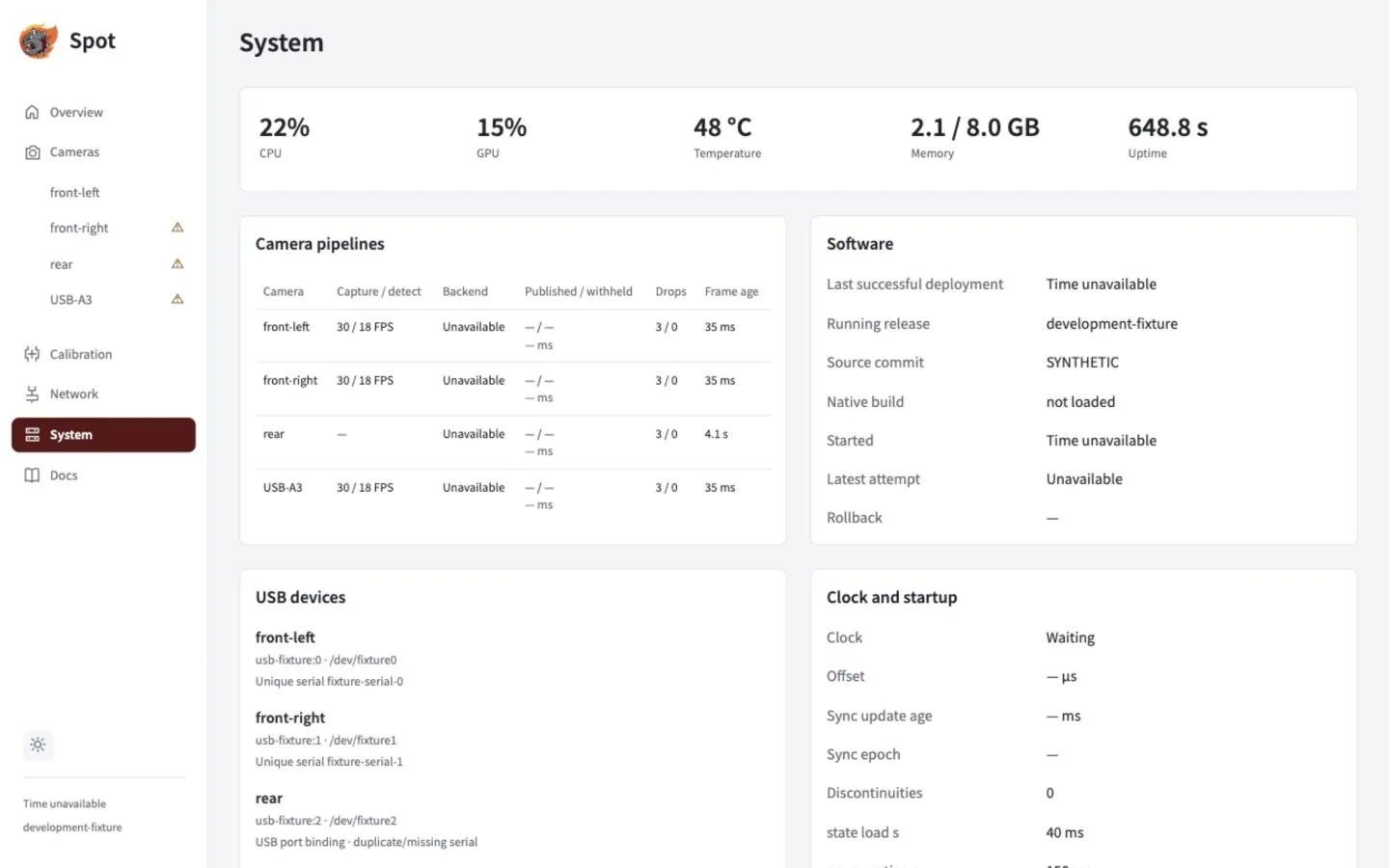Click USB port binding duplicate/missing serial text

coord(367,842)
